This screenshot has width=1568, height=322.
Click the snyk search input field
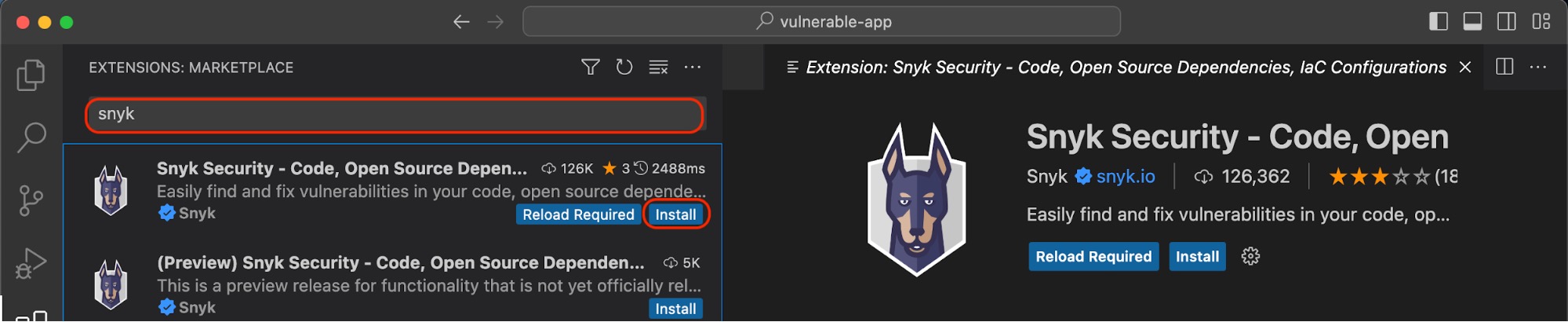[395, 115]
